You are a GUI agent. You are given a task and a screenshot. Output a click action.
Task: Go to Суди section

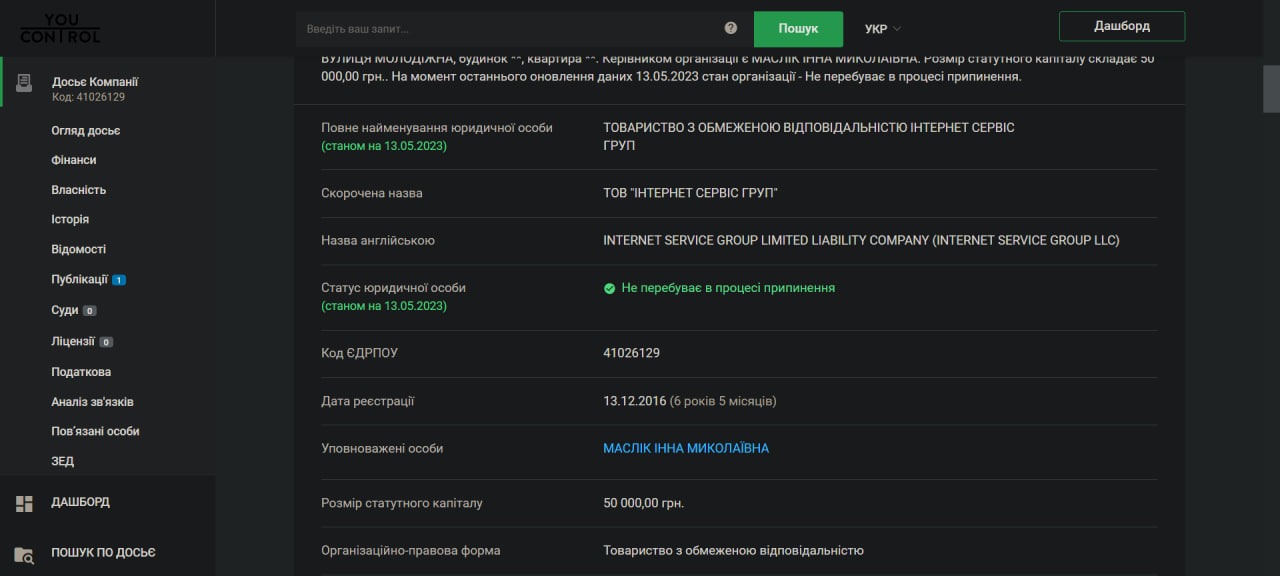pyautogui.click(x=65, y=310)
